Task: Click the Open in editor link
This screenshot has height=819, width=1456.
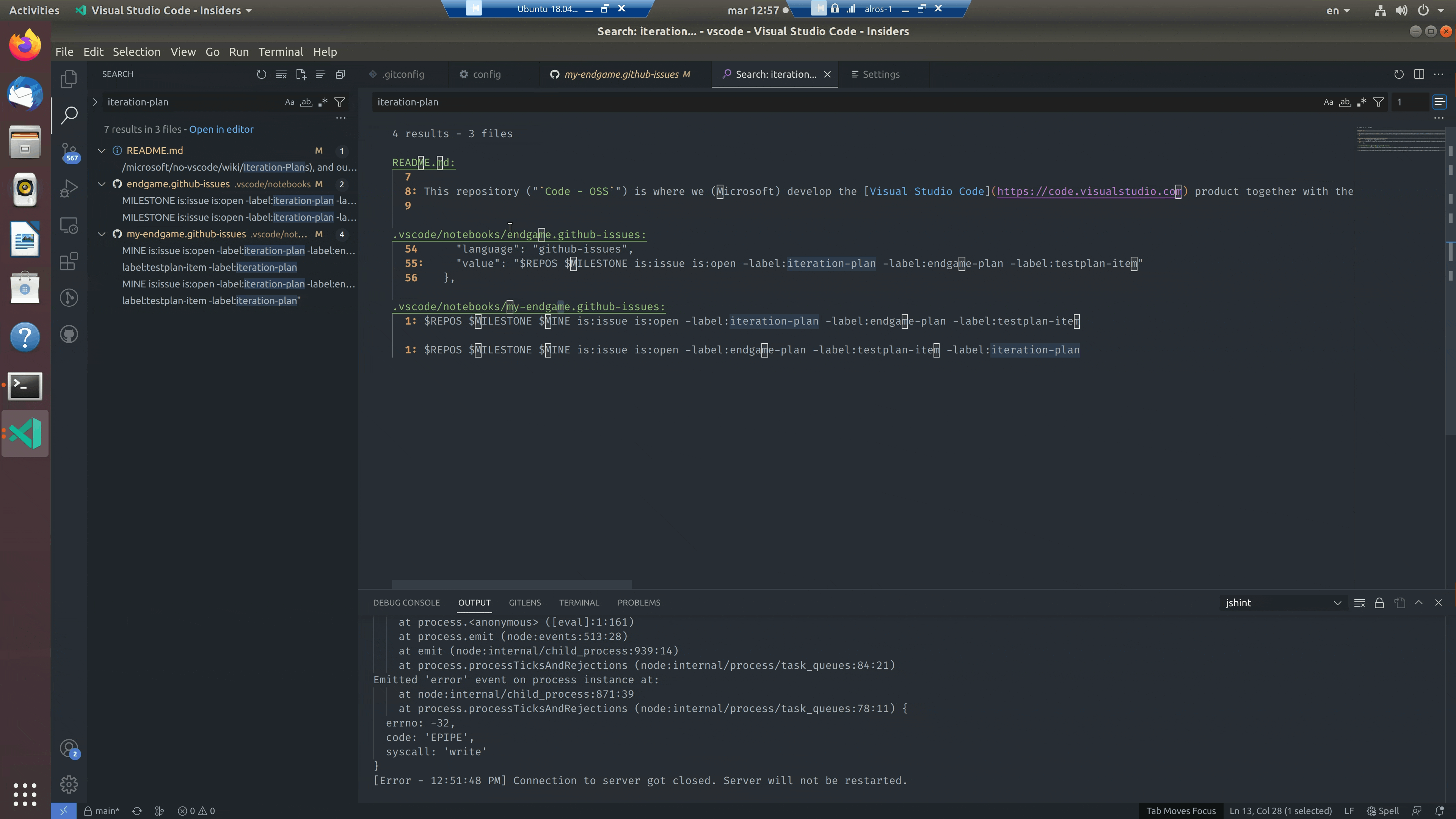Action: pos(221,129)
